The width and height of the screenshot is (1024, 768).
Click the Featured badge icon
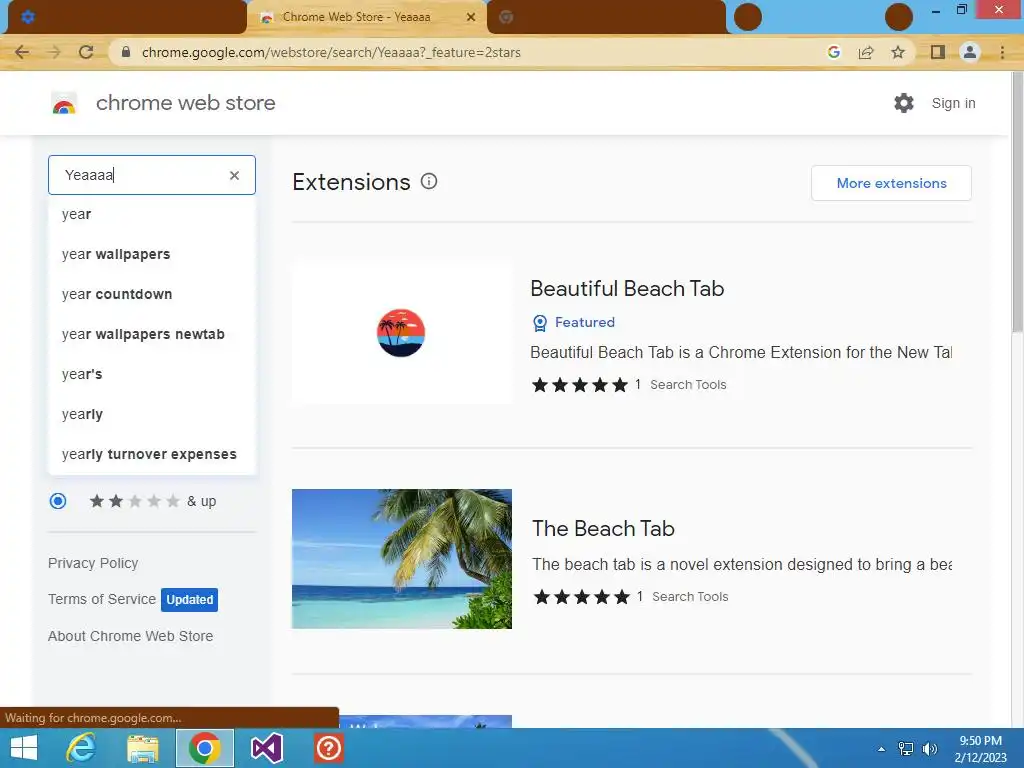pos(540,323)
